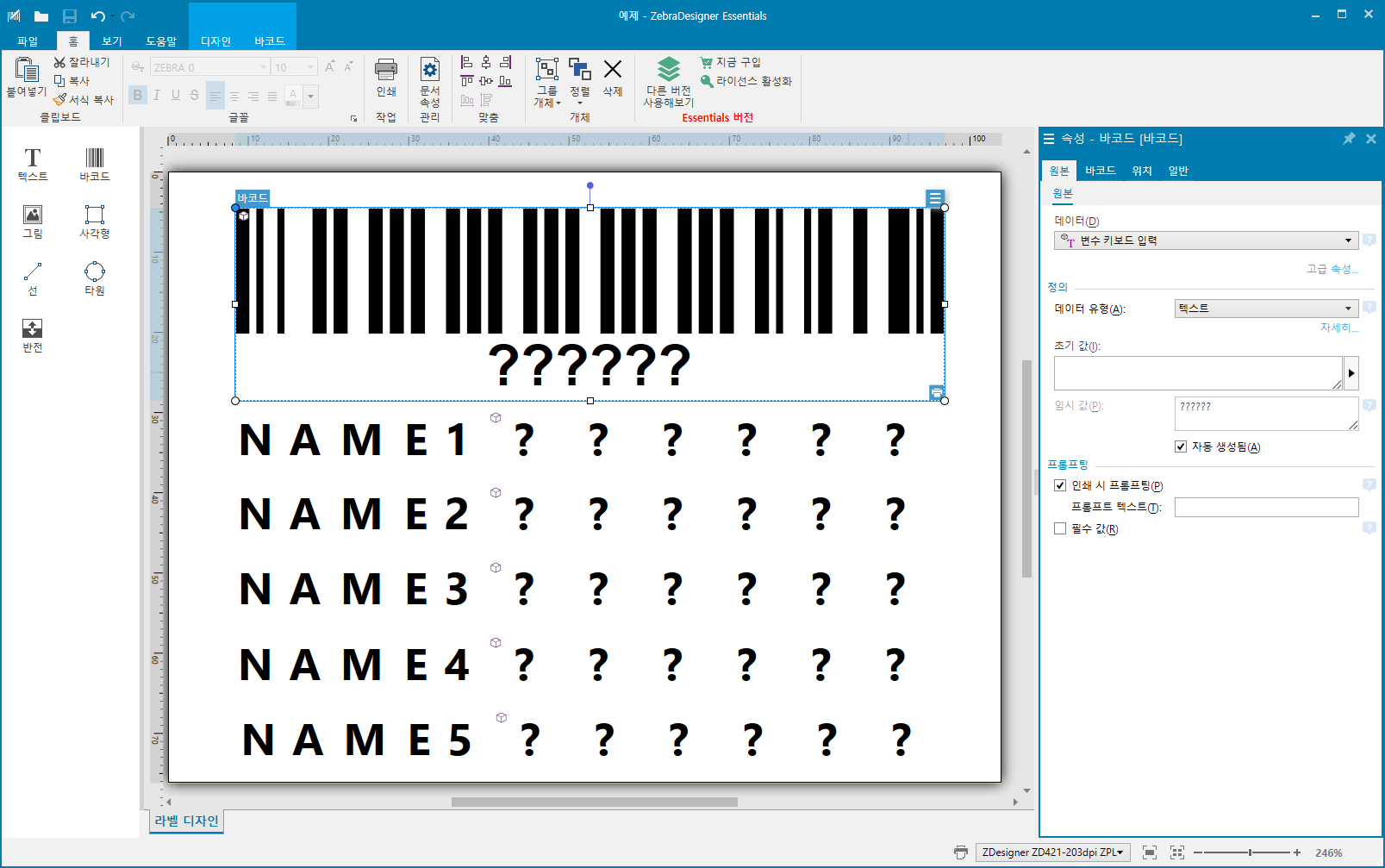Open the 일반 tab in properties panel
1385x868 pixels.
coord(1178,171)
